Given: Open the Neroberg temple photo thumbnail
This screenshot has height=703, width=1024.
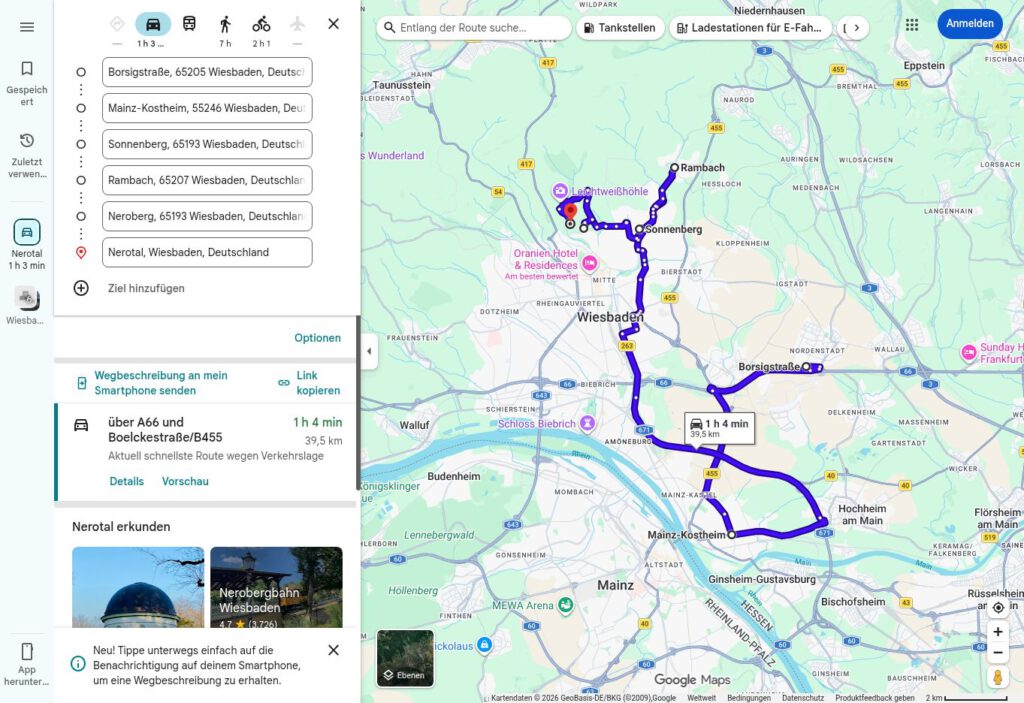Looking at the screenshot, I should point(138,587).
